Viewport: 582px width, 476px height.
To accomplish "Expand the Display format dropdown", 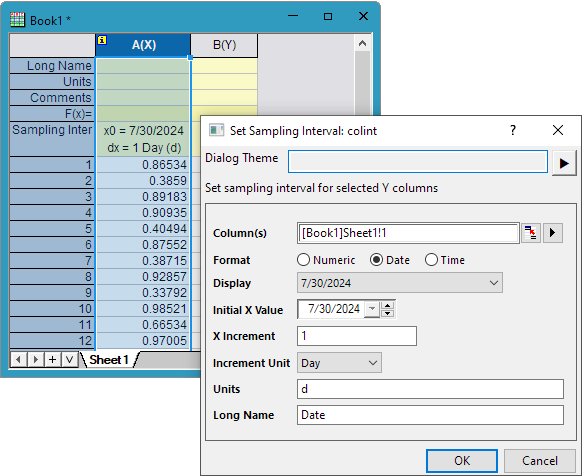I will (400, 283).
